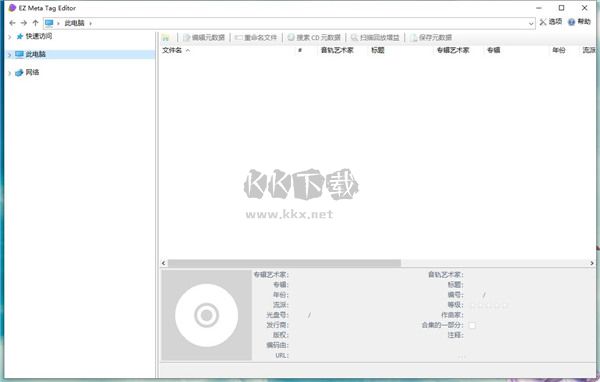Click the 注释 field in details panel
600x382 pixels.
pos(530,335)
